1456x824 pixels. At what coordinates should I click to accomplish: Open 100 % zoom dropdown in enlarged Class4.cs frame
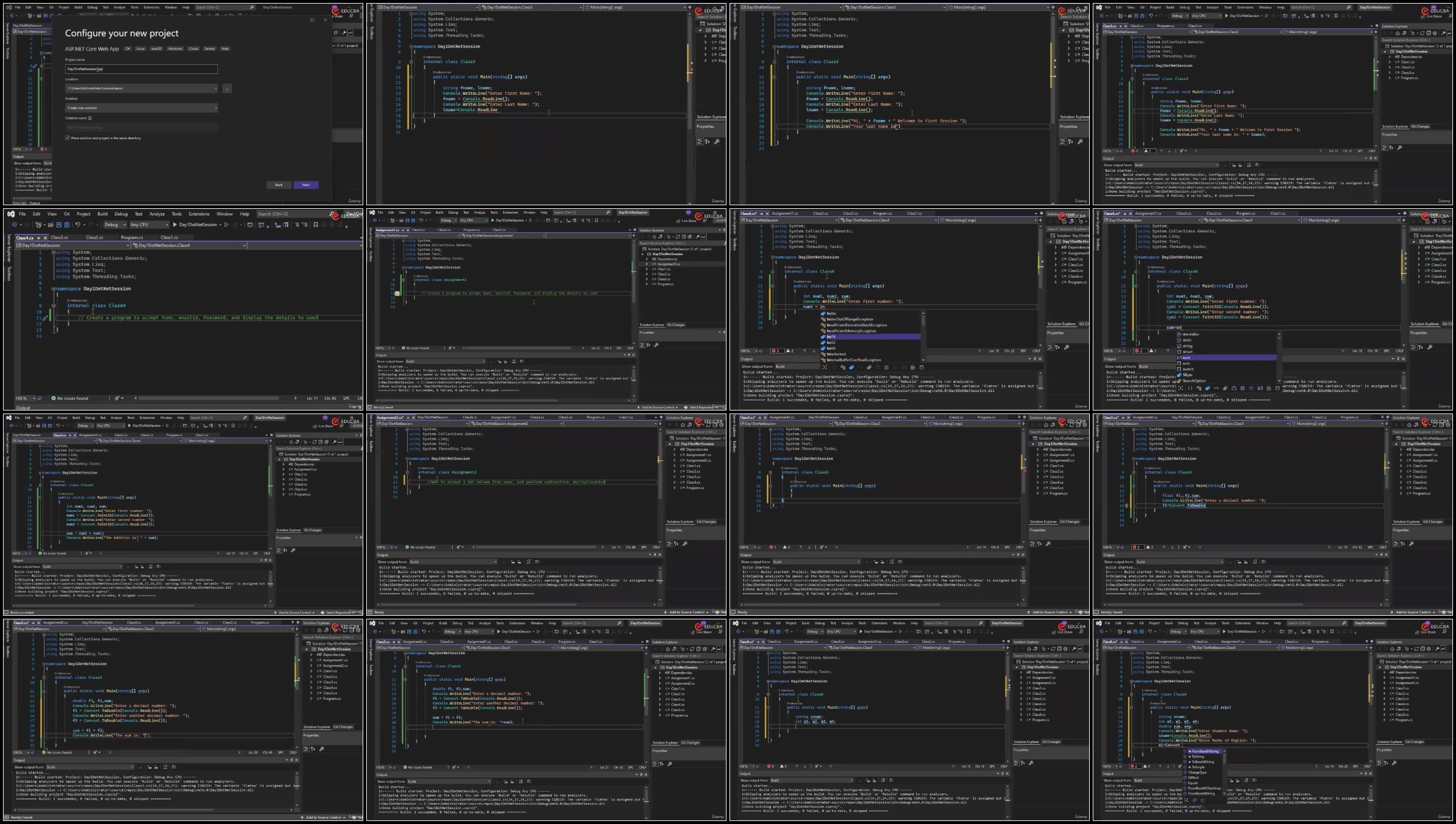coord(26,398)
